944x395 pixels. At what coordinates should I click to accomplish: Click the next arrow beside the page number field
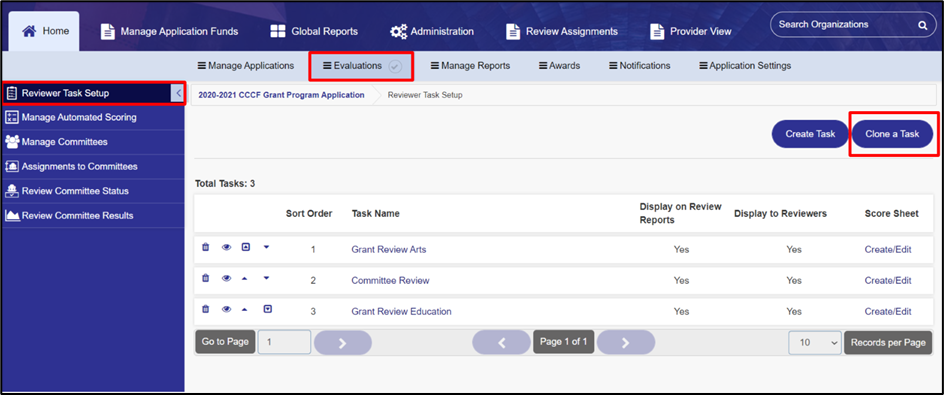point(343,342)
